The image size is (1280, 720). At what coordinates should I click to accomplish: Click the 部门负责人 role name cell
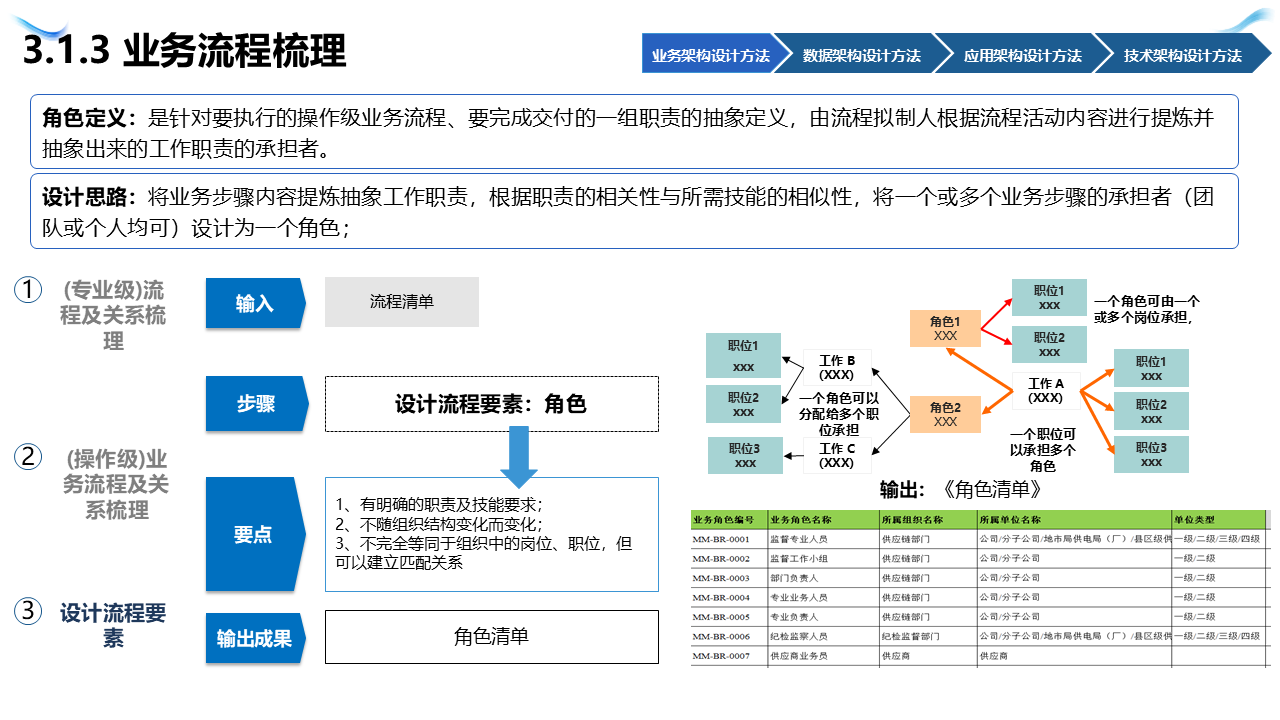click(x=822, y=578)
